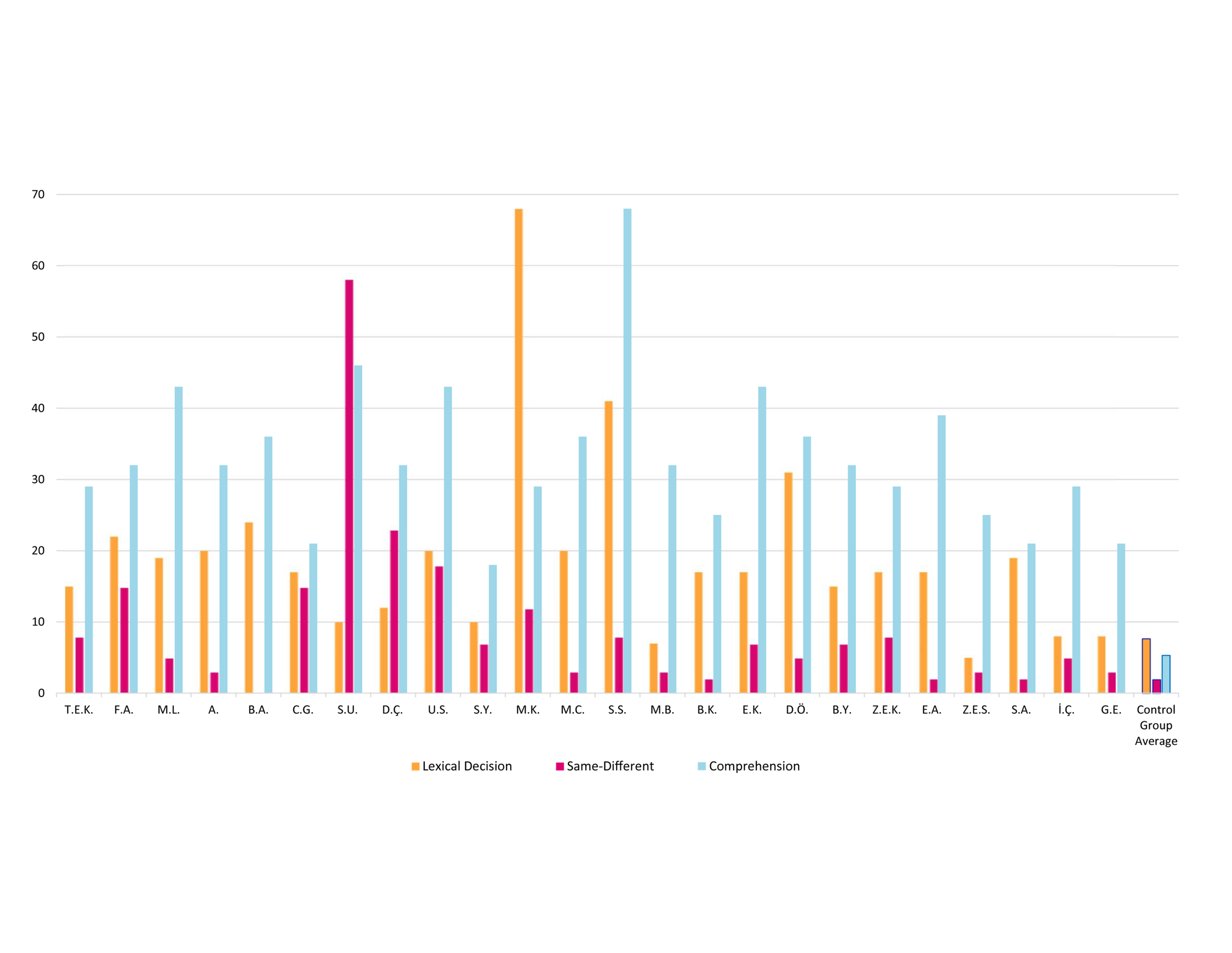Click the tallest blue bar for S.S.
The image size is (1232, 953).
[627, 452]
